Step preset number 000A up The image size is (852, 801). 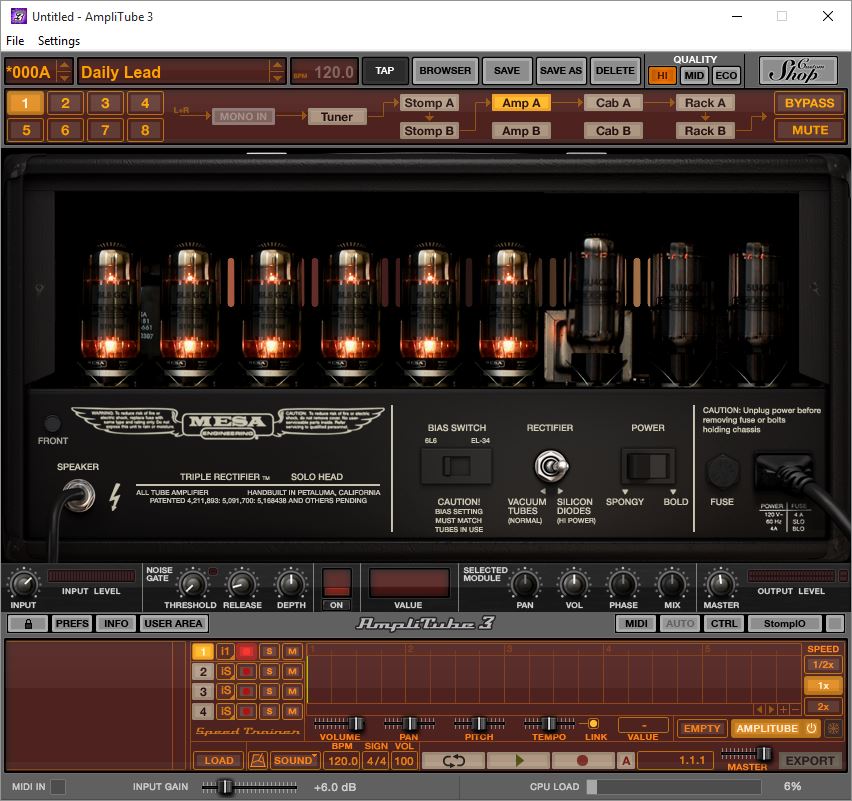point(64,65)
